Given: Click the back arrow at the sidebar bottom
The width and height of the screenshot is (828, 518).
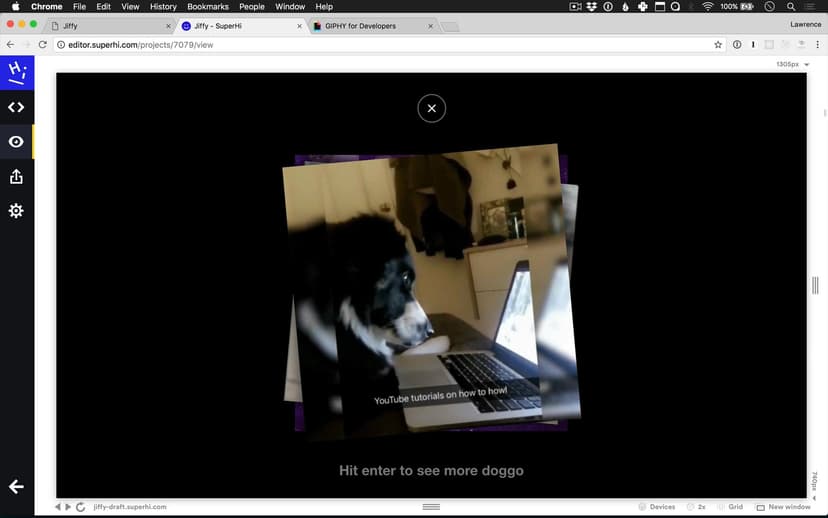Looking at the screenshot, I should tap(16, 487).
